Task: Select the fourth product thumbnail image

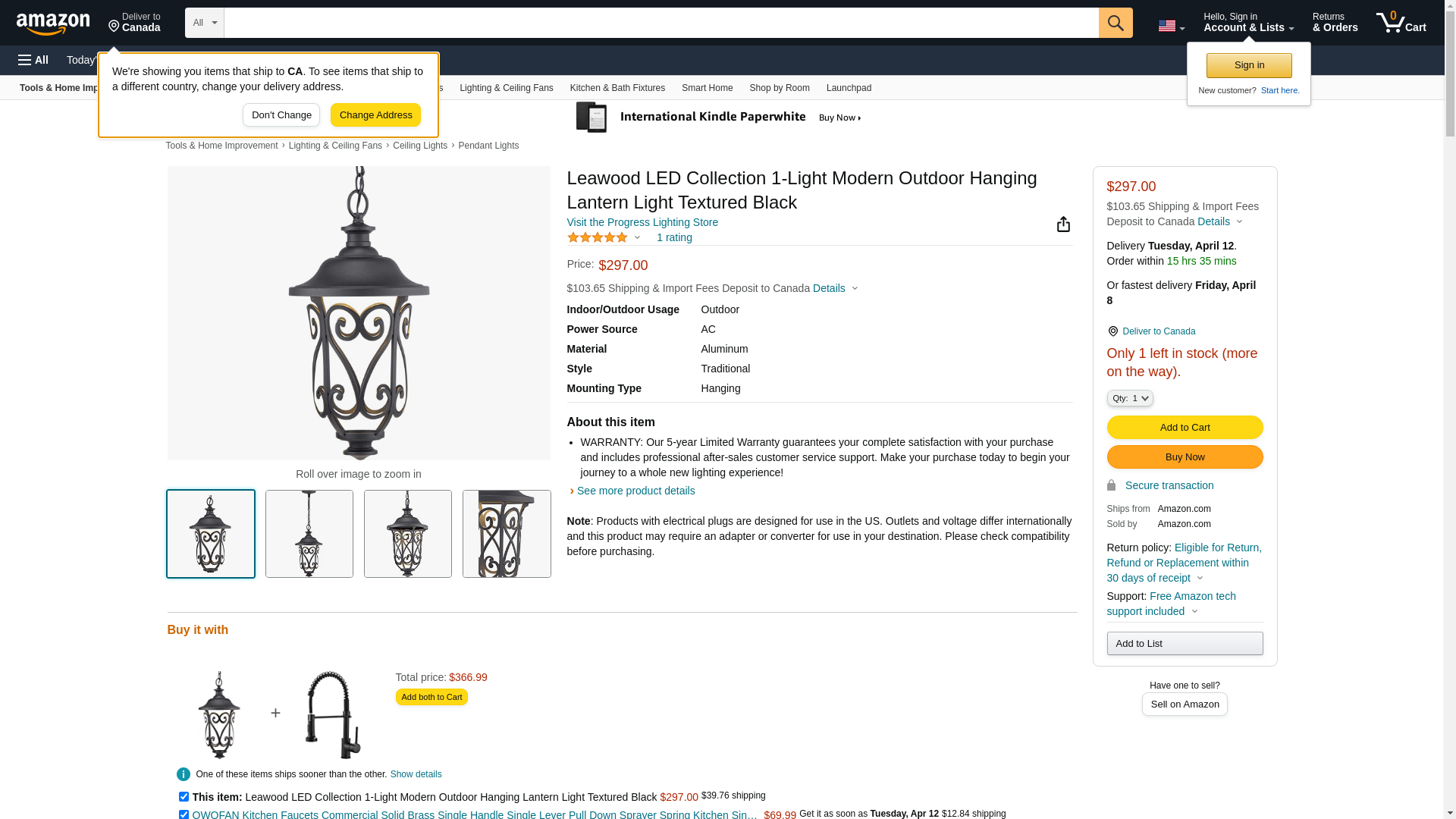Action: [507, 534]
